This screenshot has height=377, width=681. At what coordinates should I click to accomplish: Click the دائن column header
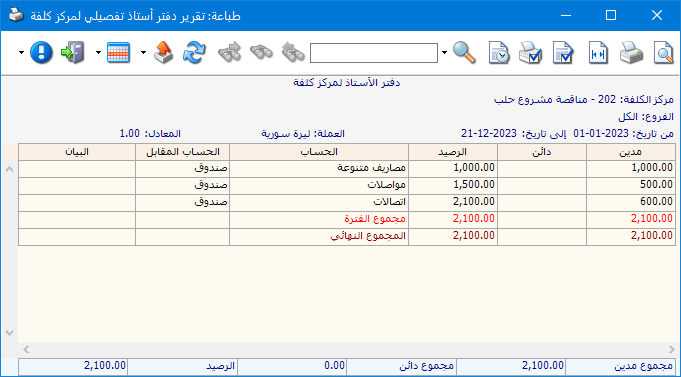pos(542,152)
